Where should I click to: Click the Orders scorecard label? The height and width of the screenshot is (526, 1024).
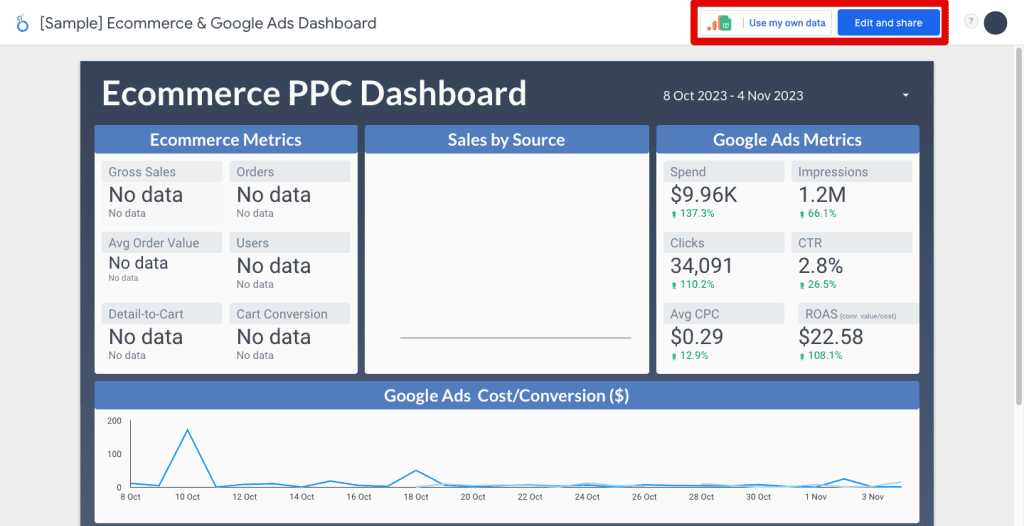pos(290,172)
